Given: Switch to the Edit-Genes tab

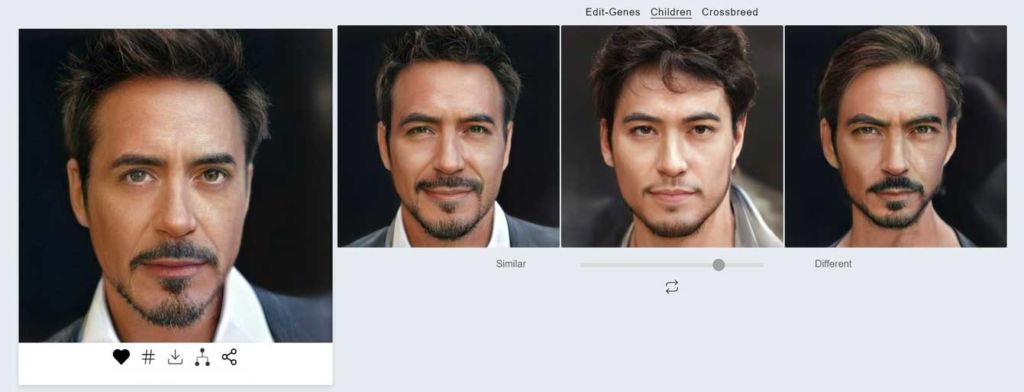Looking at the screenshot, I should tap(613, 12).
